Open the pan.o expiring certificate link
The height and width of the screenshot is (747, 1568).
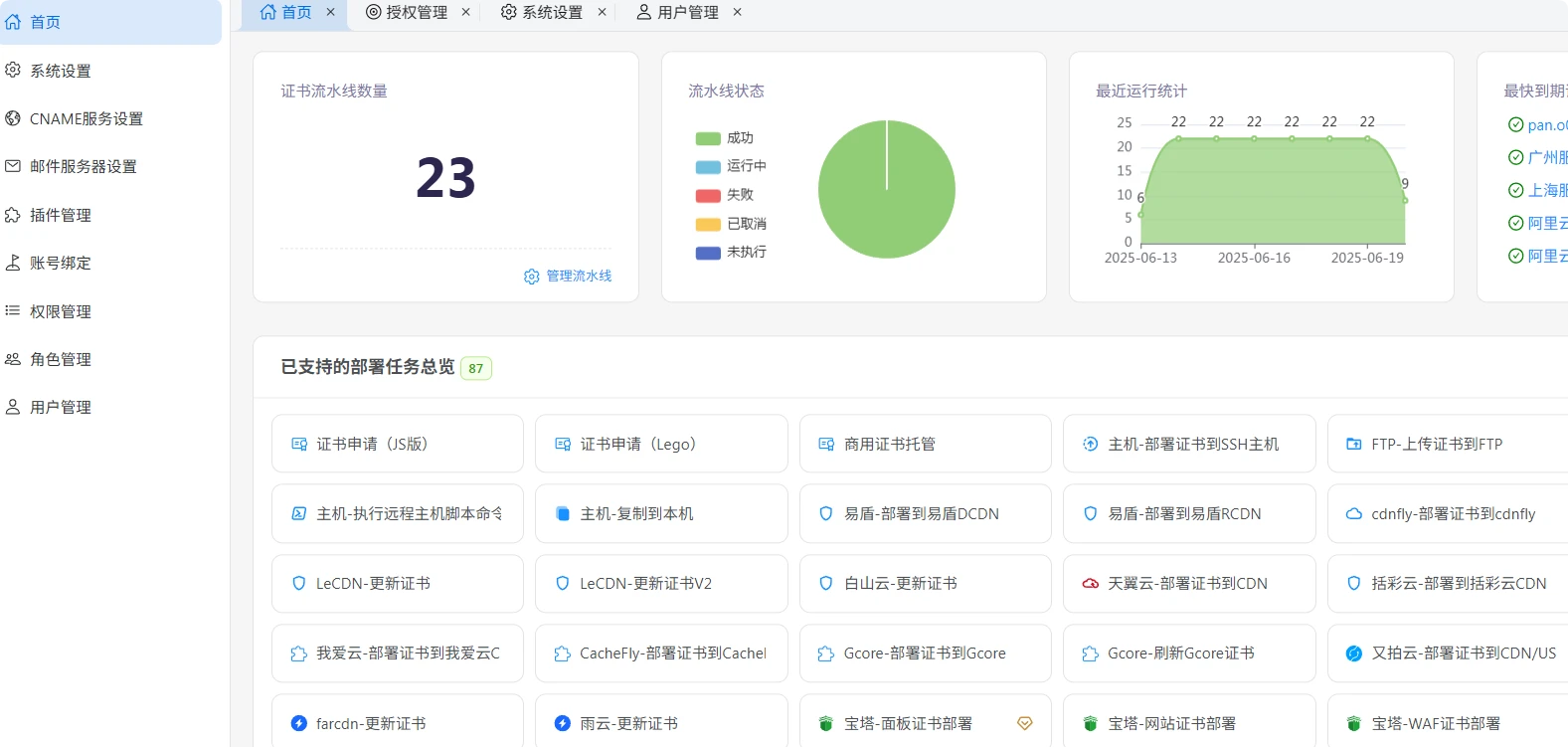click(x=1547, y=125)
